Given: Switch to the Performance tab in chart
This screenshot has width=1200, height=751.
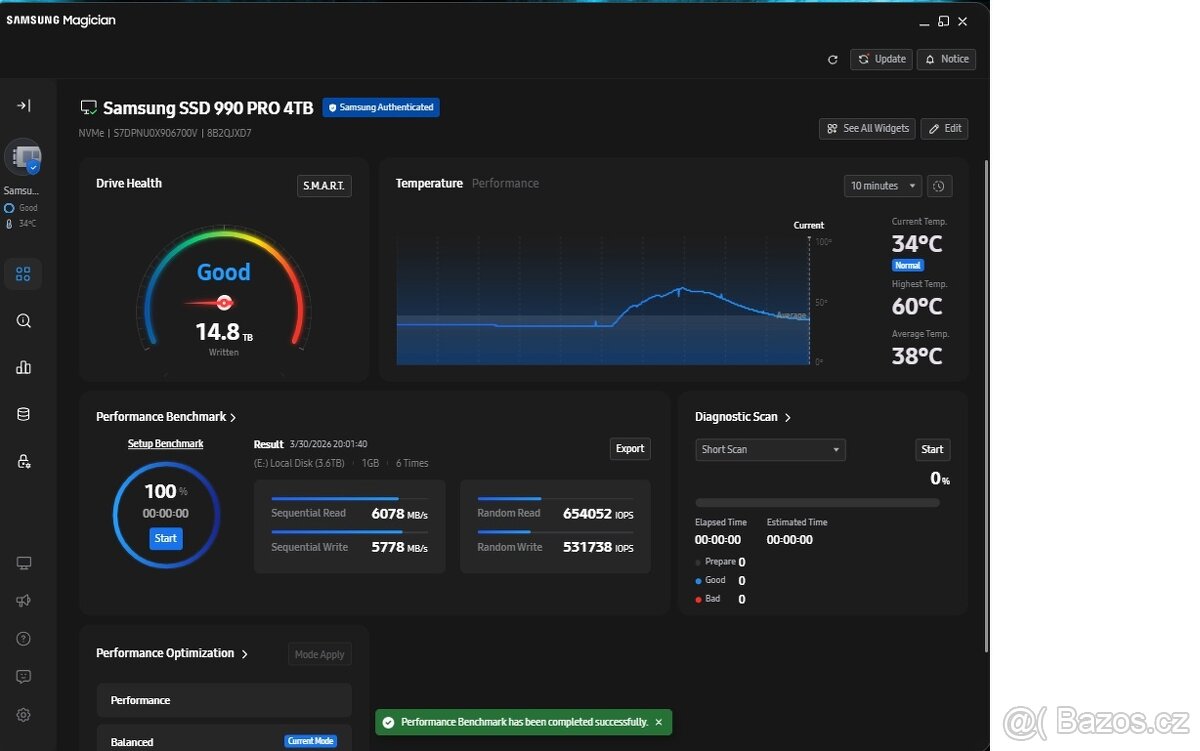Looking at the screenshot, I should pyautogui.click(x=505, y=184).
